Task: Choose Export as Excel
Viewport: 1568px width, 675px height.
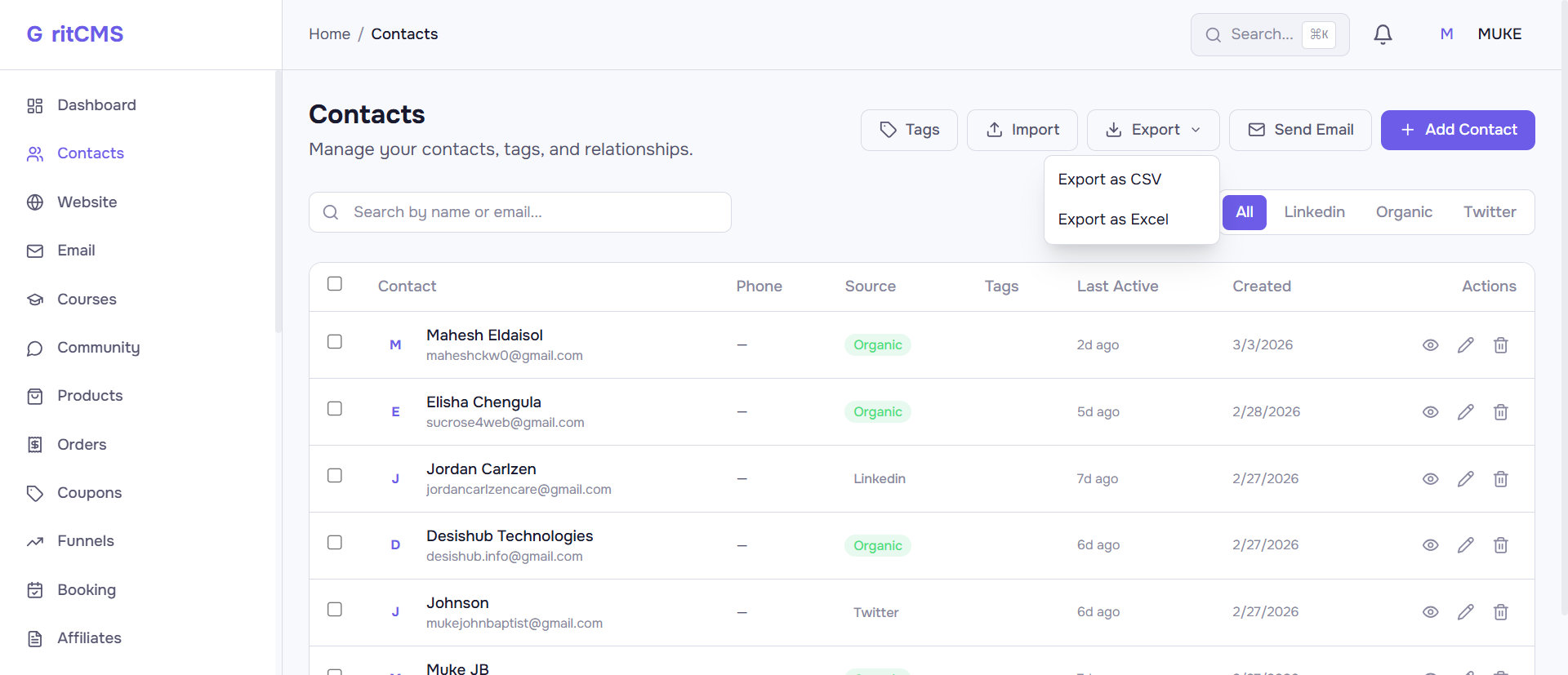Action: tap(1132, 220)
